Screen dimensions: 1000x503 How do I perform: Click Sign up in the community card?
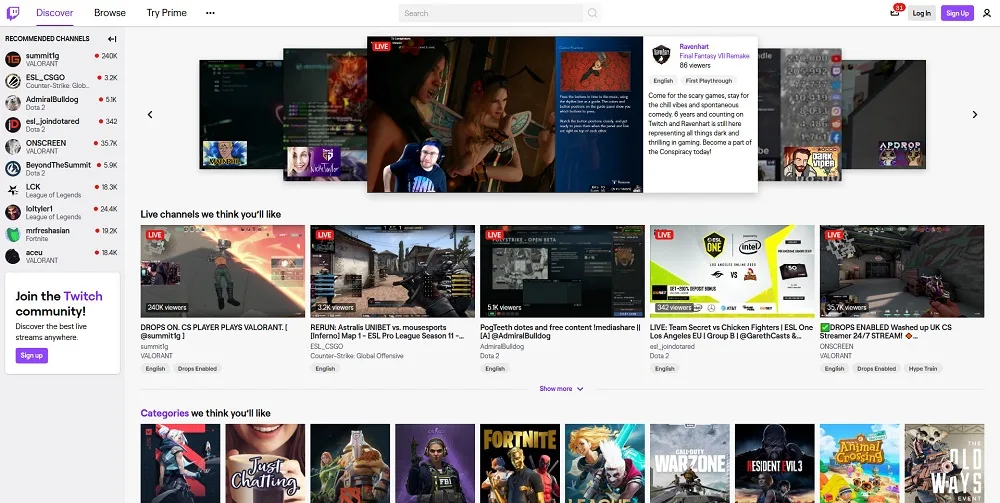(31, 355)
